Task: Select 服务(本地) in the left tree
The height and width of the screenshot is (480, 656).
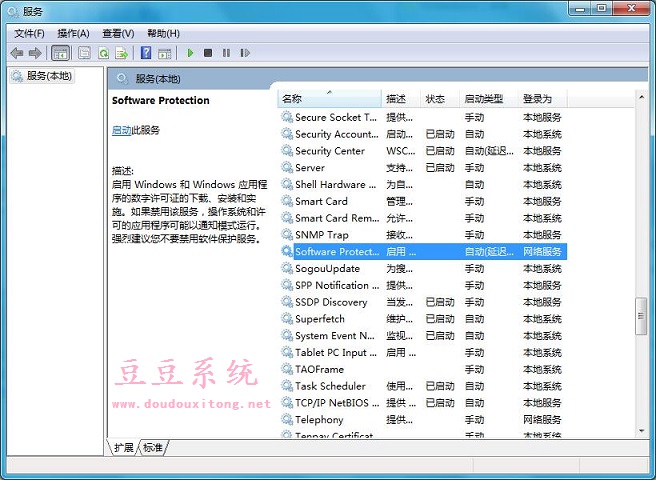Action: pyautogui.click(x=48, y=76)
